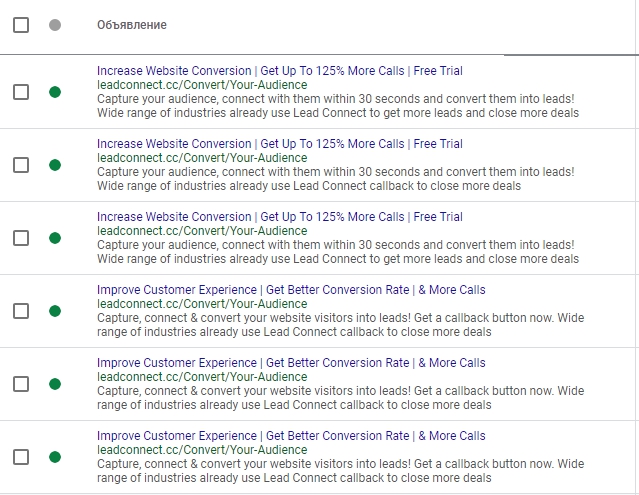The height and width of the screenshot is (495, 639).
Task: Click the leadconnect.cc URL in the fourth ad
Action: click(x=202, y=304)
